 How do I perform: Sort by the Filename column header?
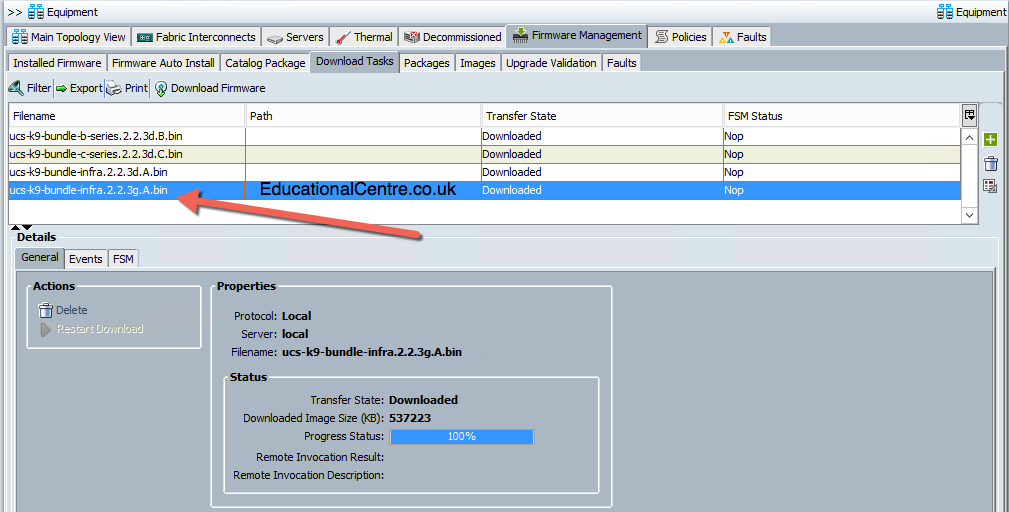[x=127, y=116]
